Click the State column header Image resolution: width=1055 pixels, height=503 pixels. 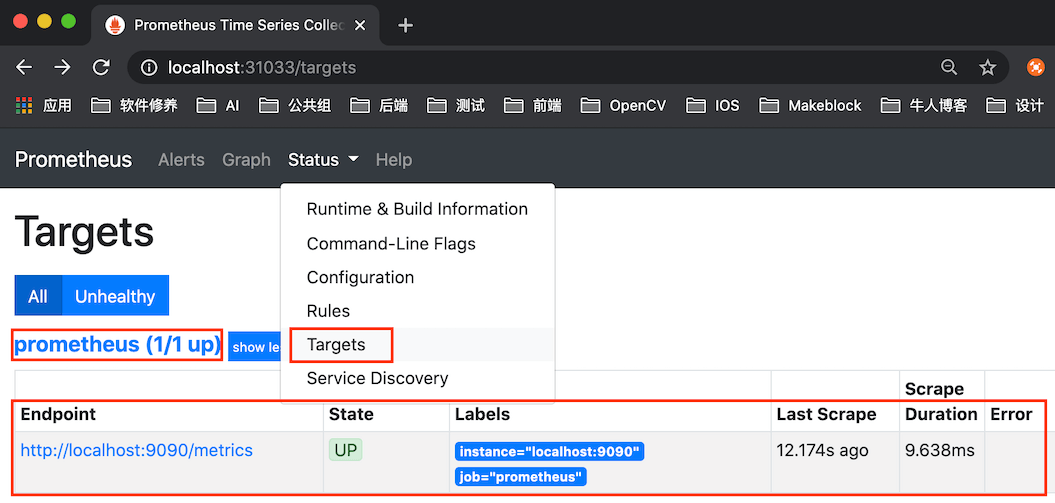tap(351, 414)
